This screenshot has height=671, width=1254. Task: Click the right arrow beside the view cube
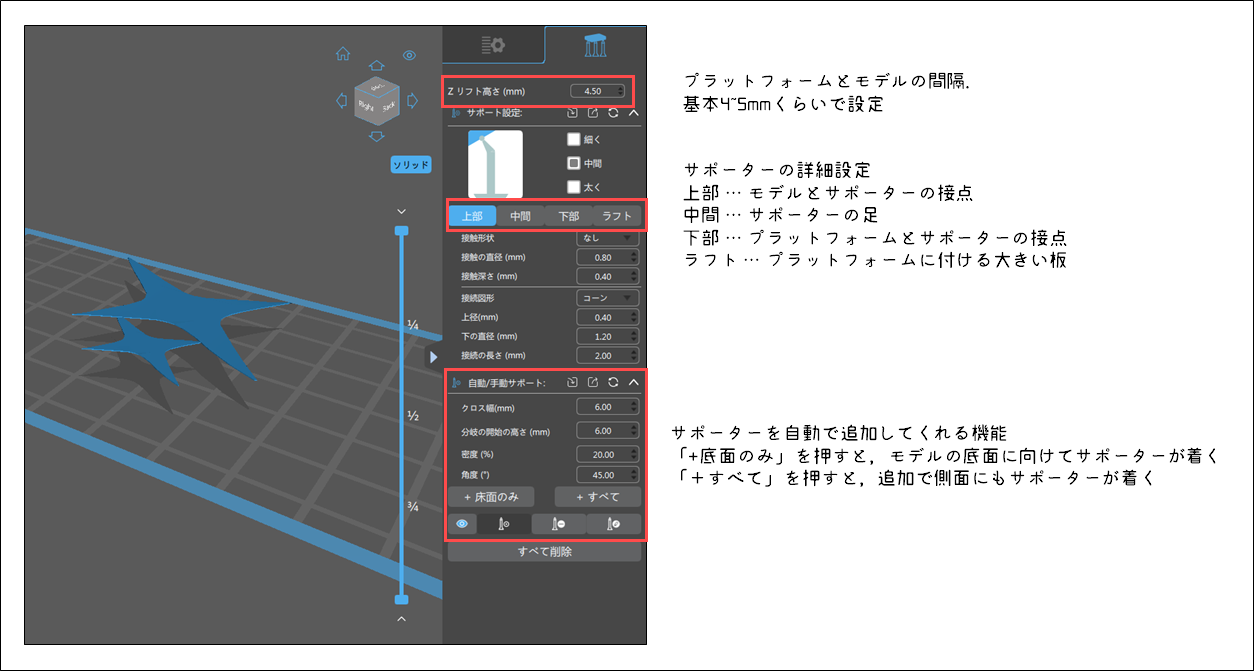(411, 101)
